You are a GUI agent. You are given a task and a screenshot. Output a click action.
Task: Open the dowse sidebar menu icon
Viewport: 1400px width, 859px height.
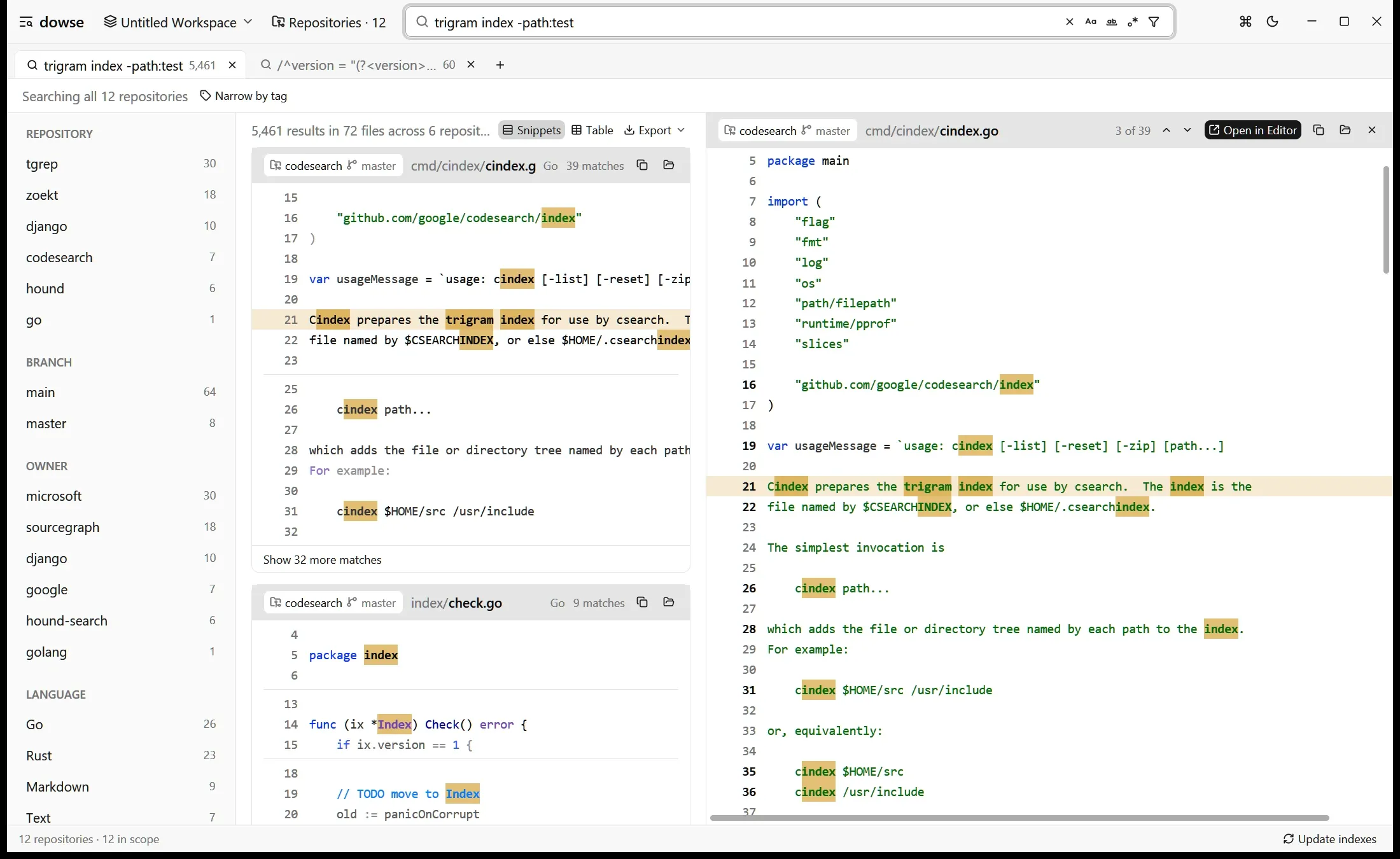26,22
